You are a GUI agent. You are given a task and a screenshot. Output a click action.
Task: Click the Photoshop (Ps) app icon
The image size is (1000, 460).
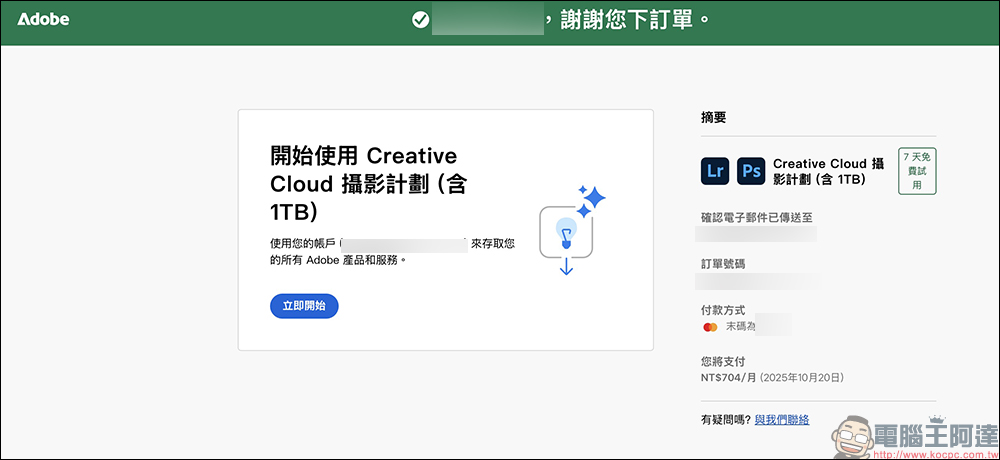pyautogui.click(x=751, y=171)
